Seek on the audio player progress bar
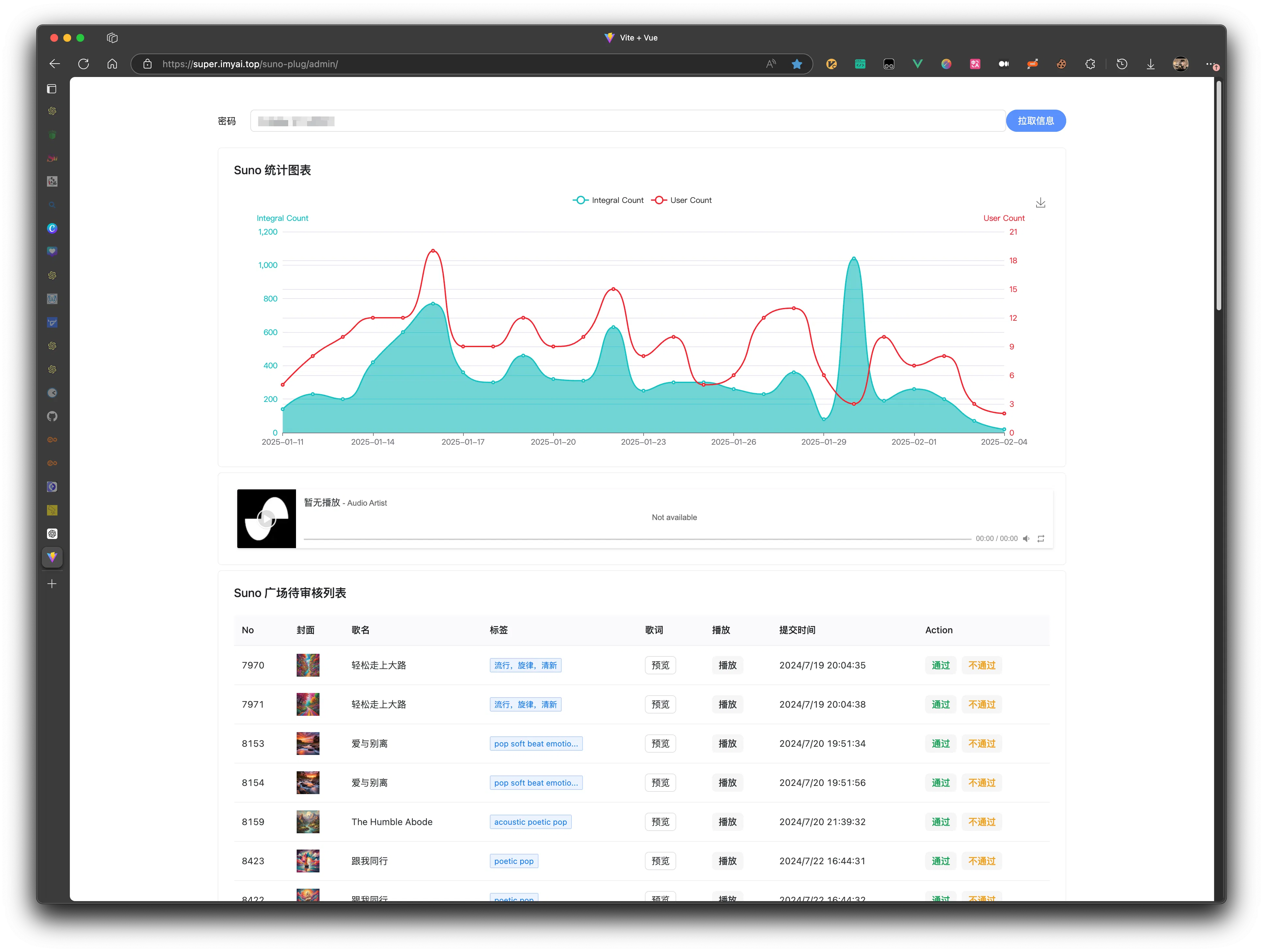Viewport: 1263px width, 952px height. coord(637,539)
